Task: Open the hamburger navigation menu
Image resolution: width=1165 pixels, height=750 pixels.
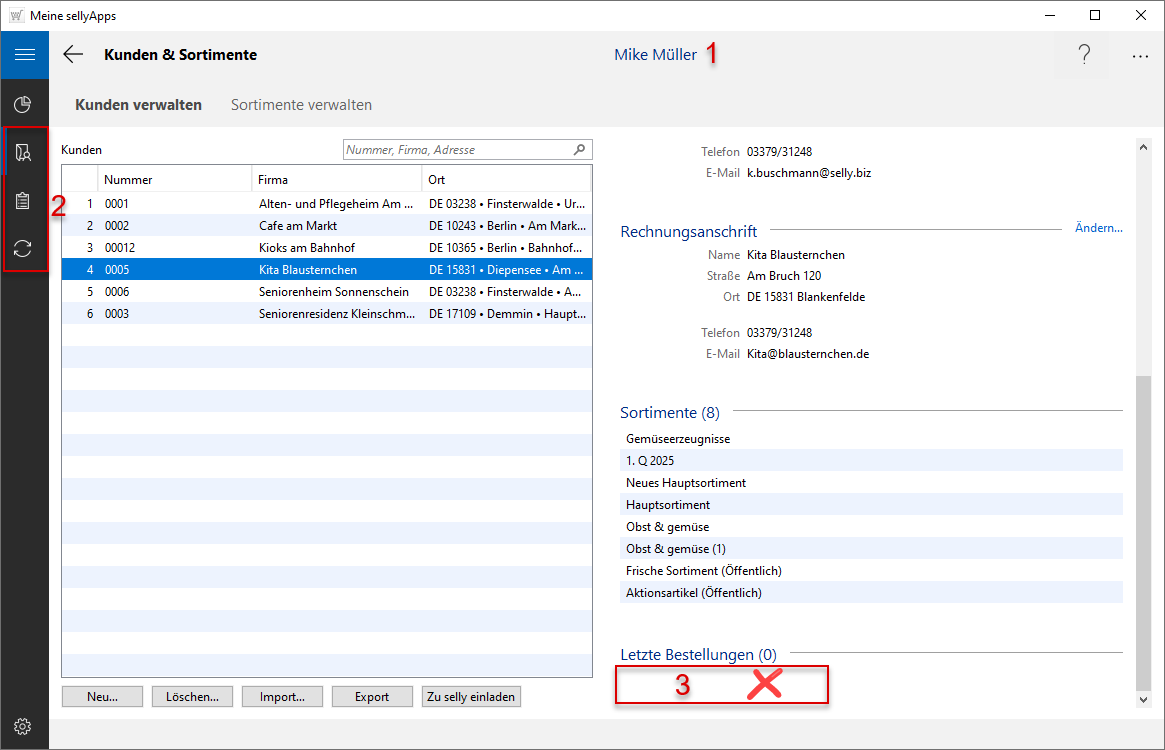Action: click(x=24, y=55)
